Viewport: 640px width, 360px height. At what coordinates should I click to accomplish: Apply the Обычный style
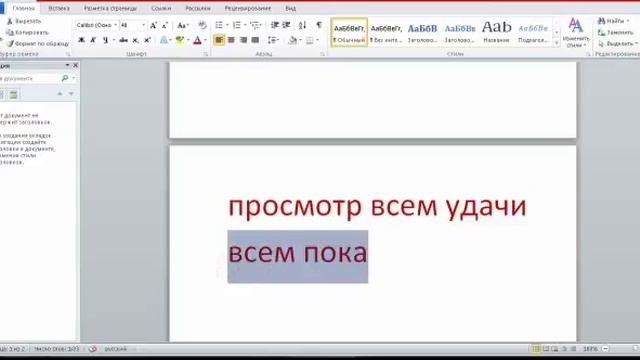click(x=349, y=32)
